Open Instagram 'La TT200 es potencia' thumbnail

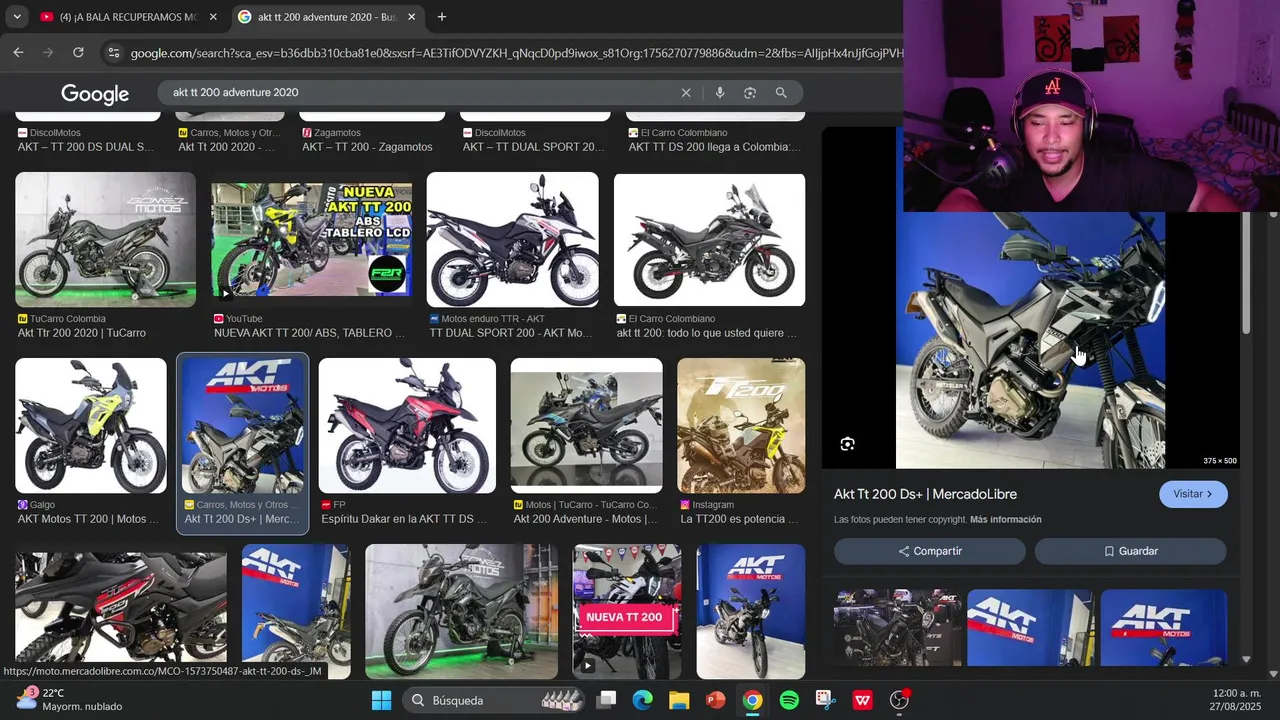pos(741,426)
